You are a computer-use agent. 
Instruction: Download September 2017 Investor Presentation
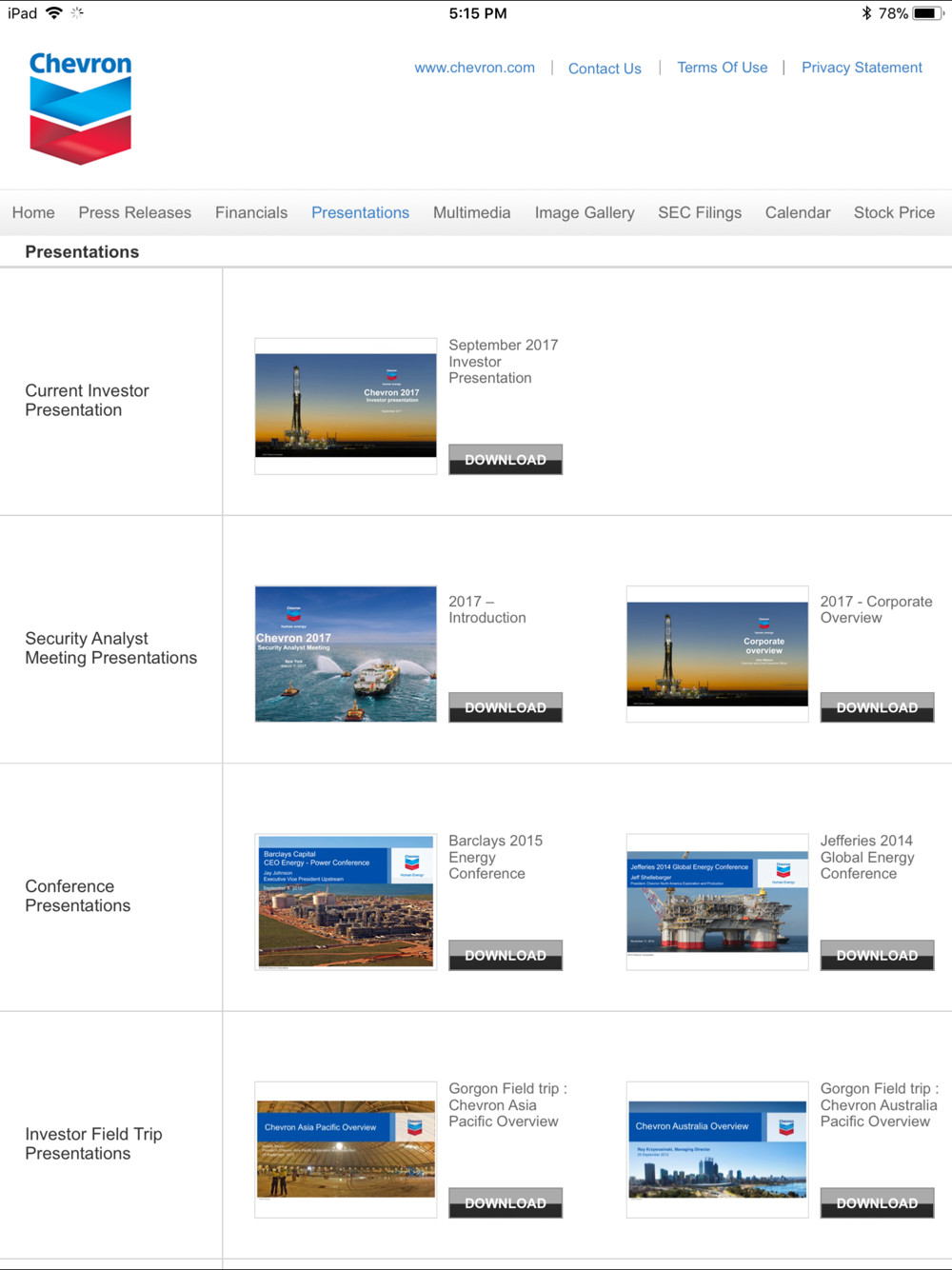pyautogui.click(x=506, y=460)
